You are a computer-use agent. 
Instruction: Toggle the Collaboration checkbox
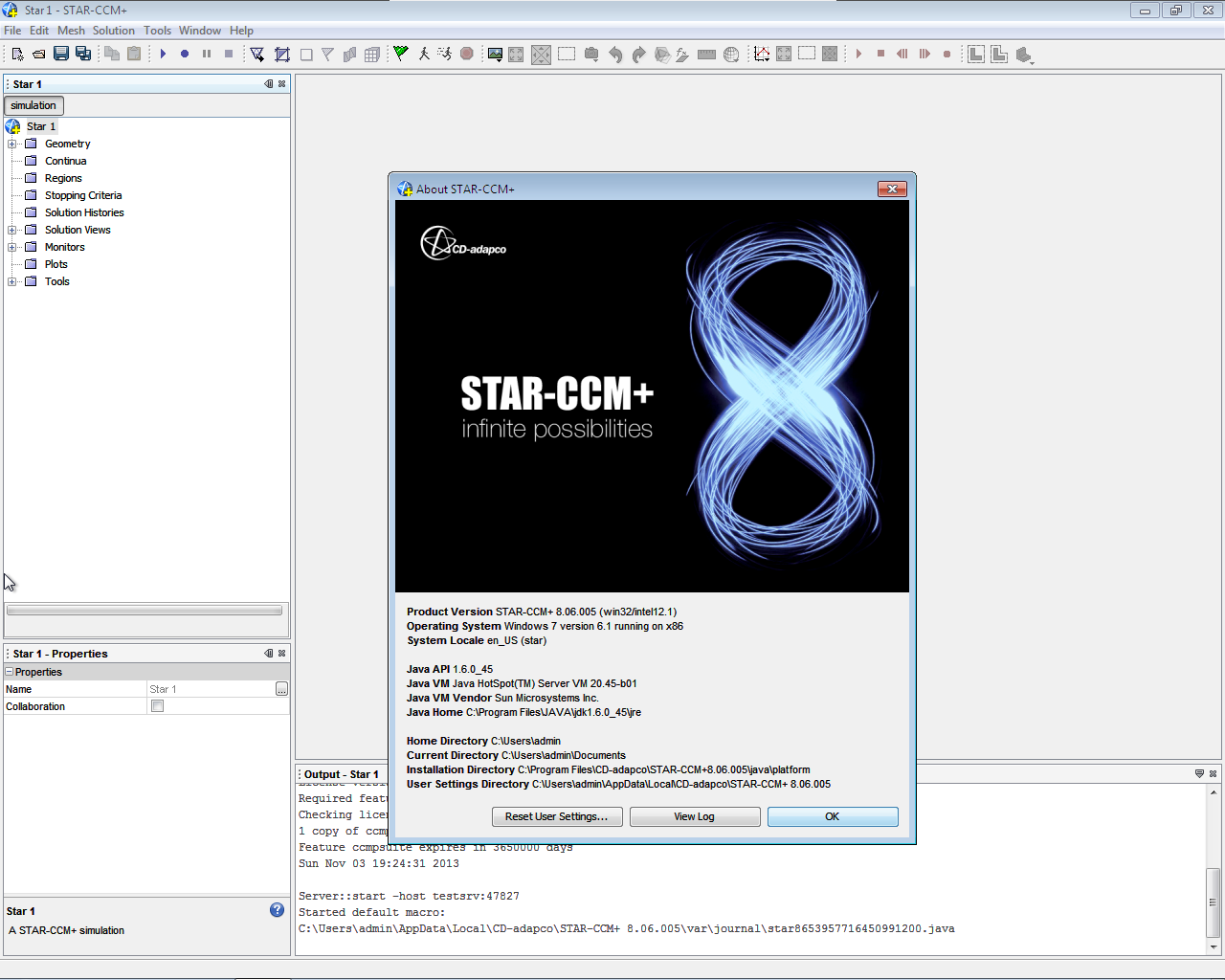pos(157,706)
